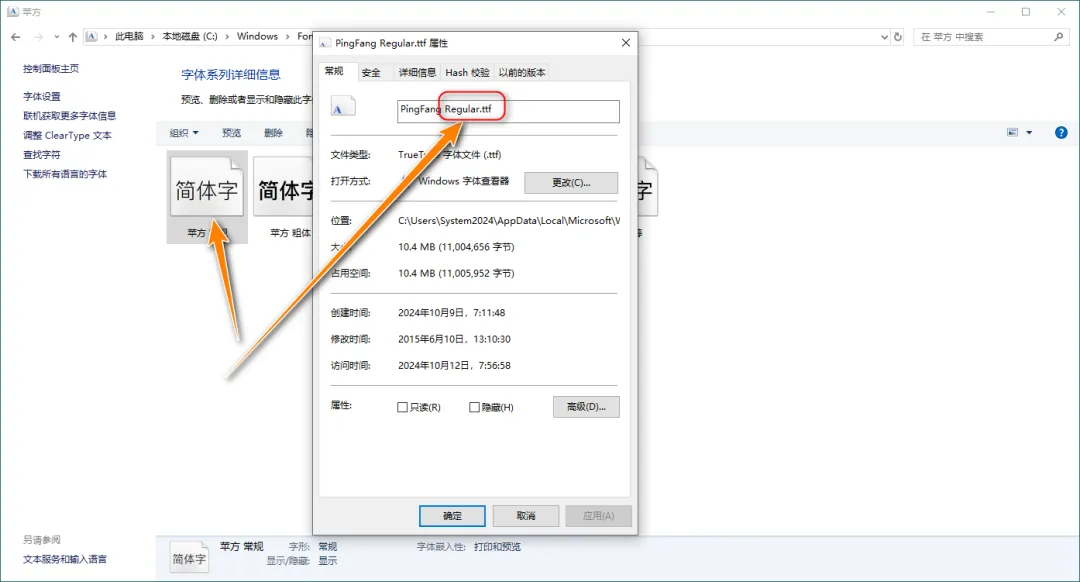Click the file path text C:\Users\System2024\AppData

[x=509, y=220]
